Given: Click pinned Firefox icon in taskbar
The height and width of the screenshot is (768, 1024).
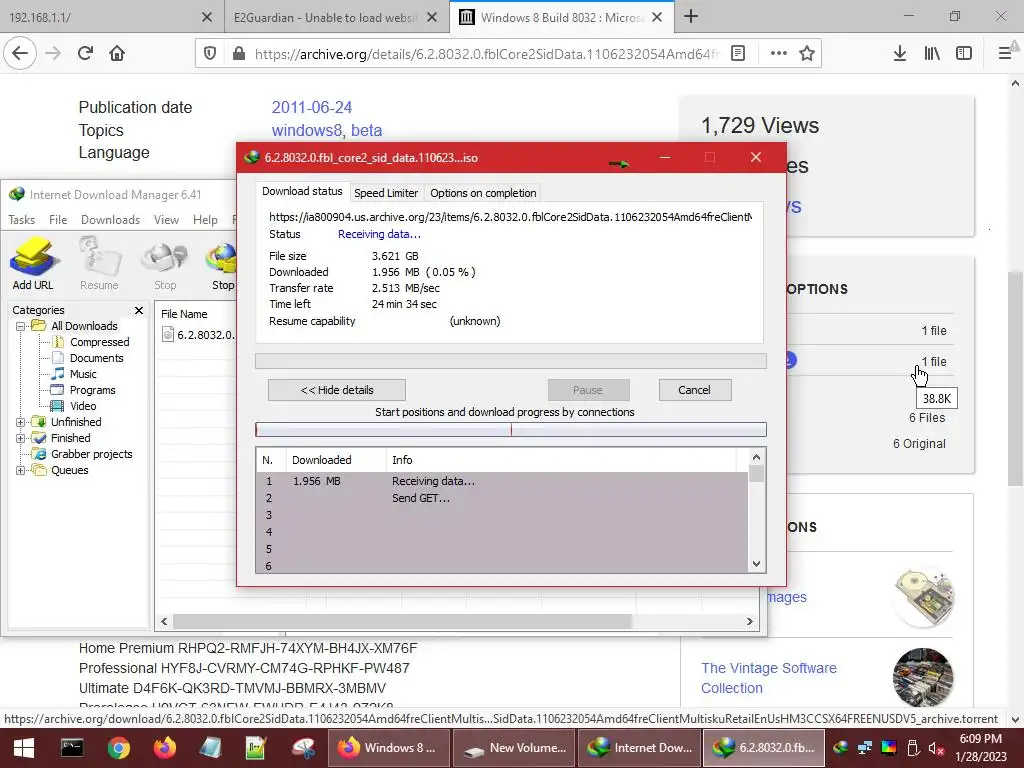Looking at the screenshot, I should 165,748.
